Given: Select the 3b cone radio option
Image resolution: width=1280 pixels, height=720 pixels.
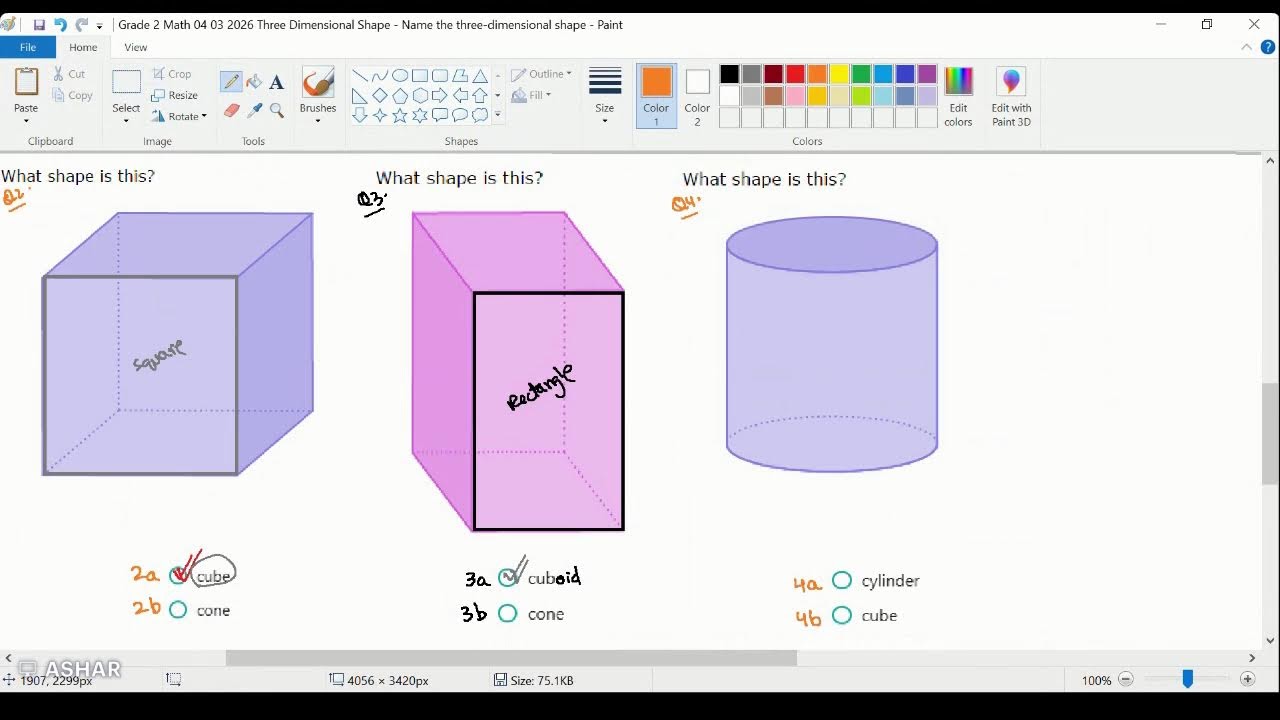Looking at the screenshot, I should click(x=508, y=613).
